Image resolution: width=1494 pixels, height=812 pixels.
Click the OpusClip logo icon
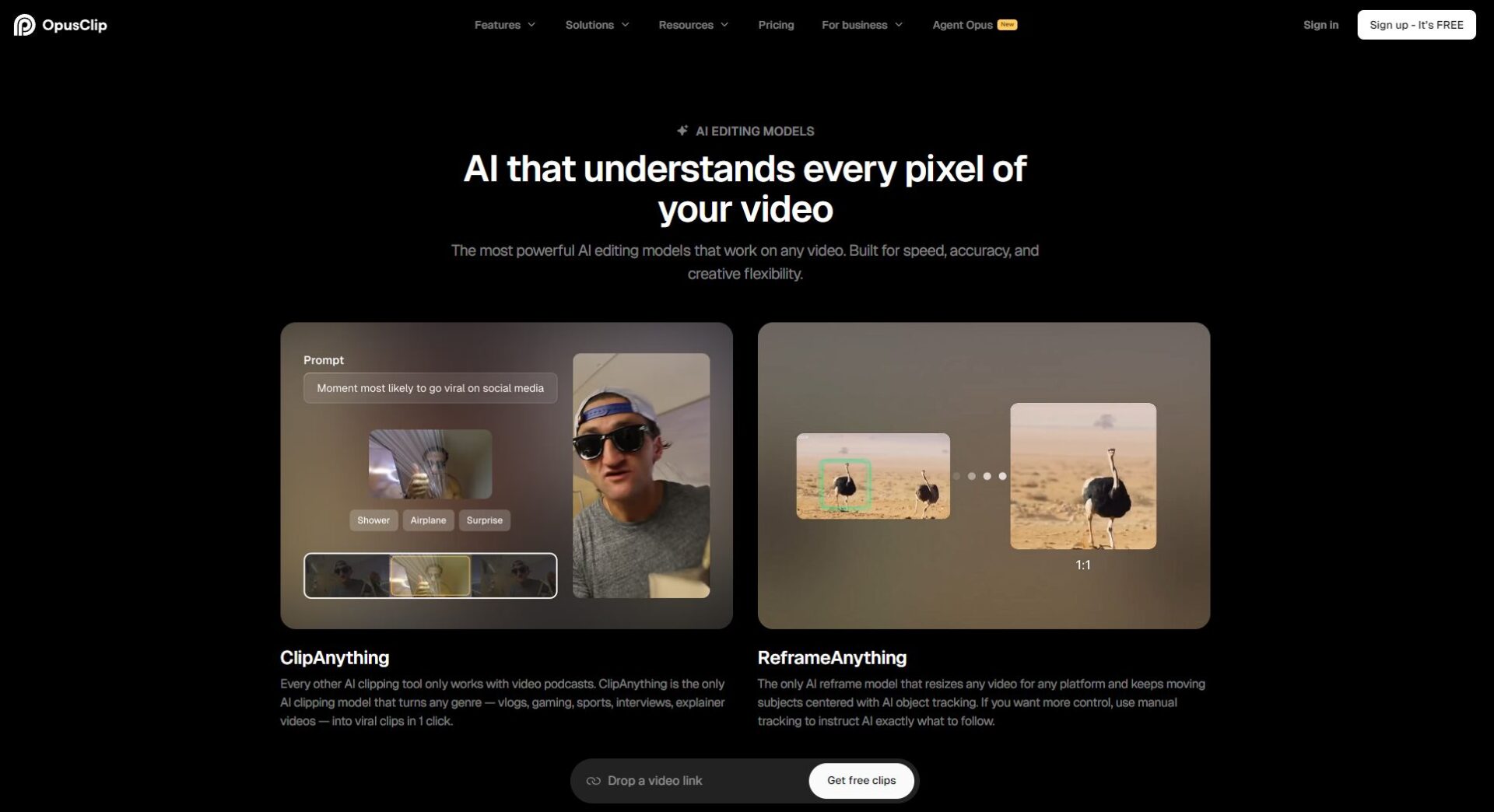coord(24,25)
